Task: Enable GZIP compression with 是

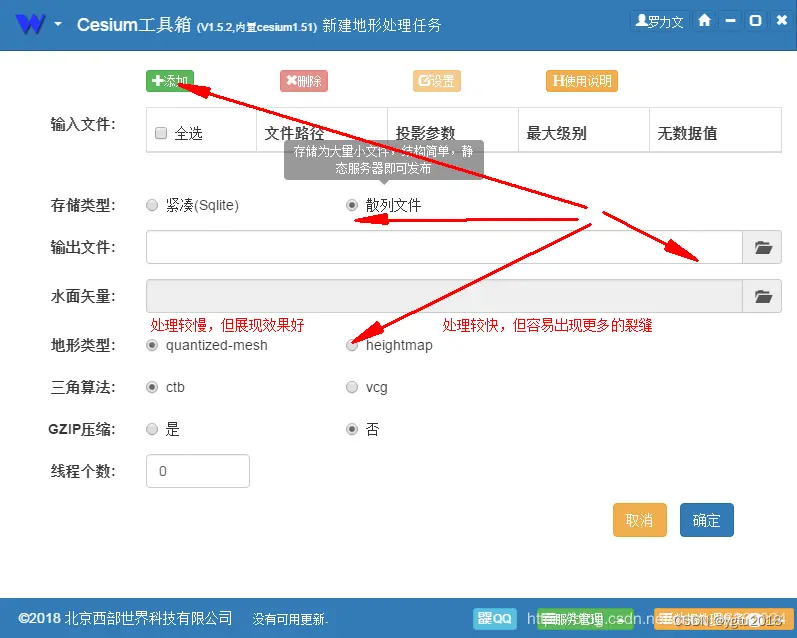Action: pos(152,430)
